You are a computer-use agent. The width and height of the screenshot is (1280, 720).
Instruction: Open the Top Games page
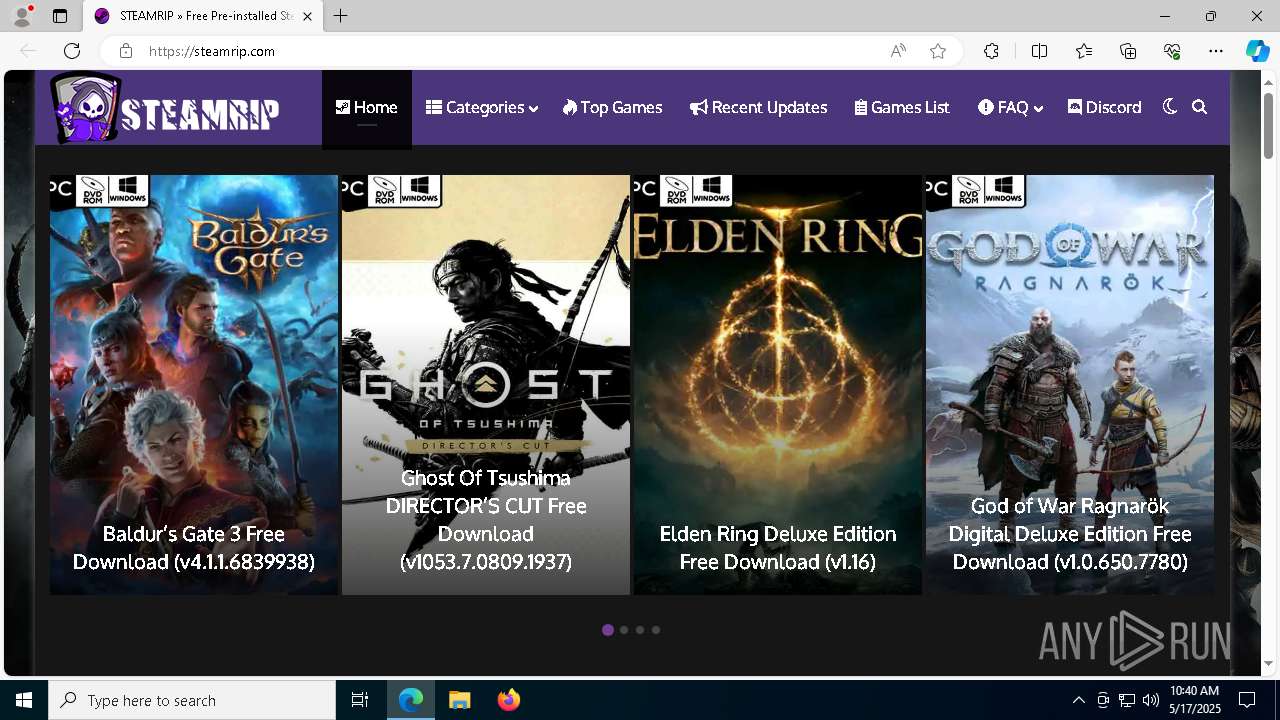coord(612,107)
